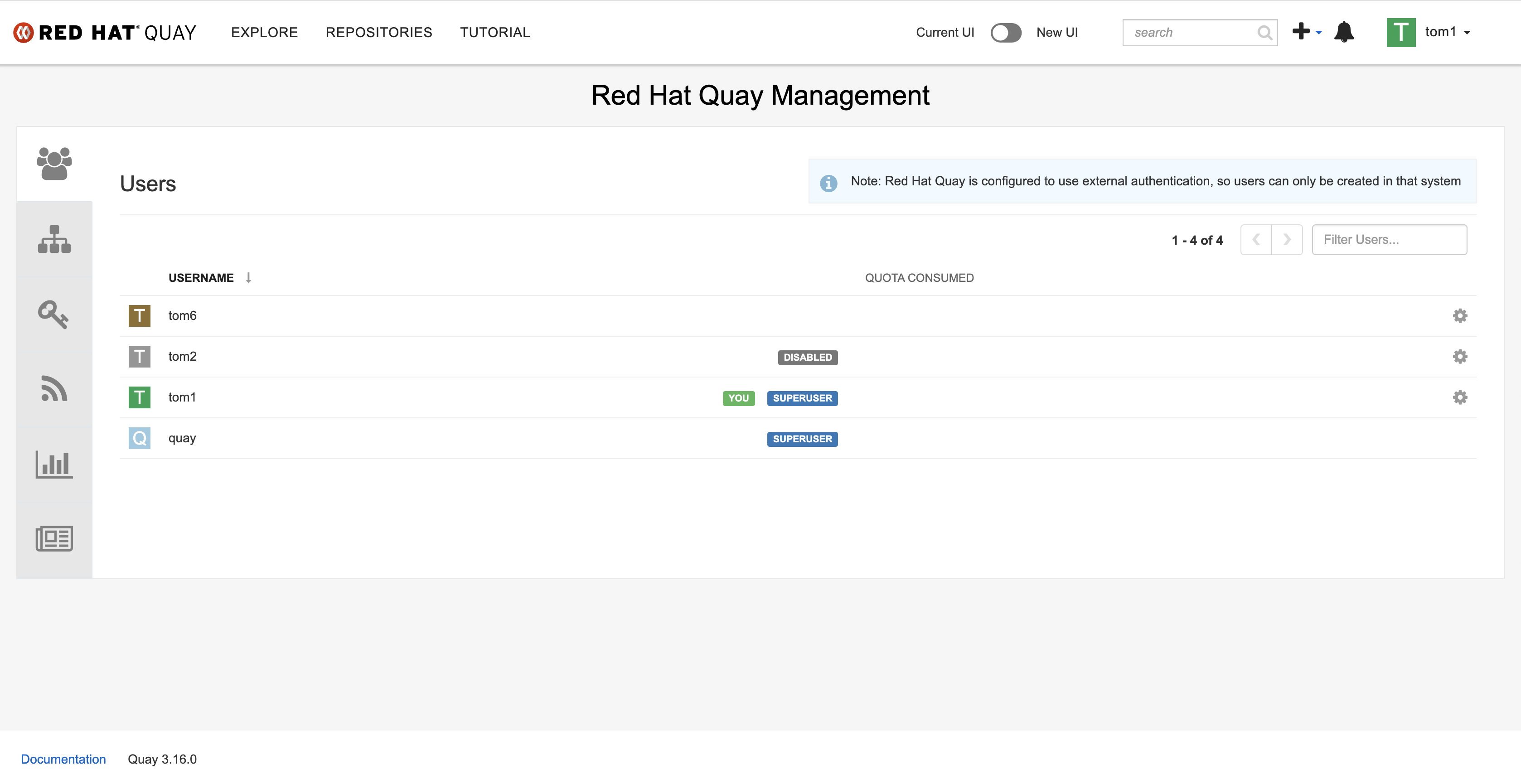Viewport: 1521px width, 784px height.
Task: Open the Repositories menu item
Action: tap(378, 33)
